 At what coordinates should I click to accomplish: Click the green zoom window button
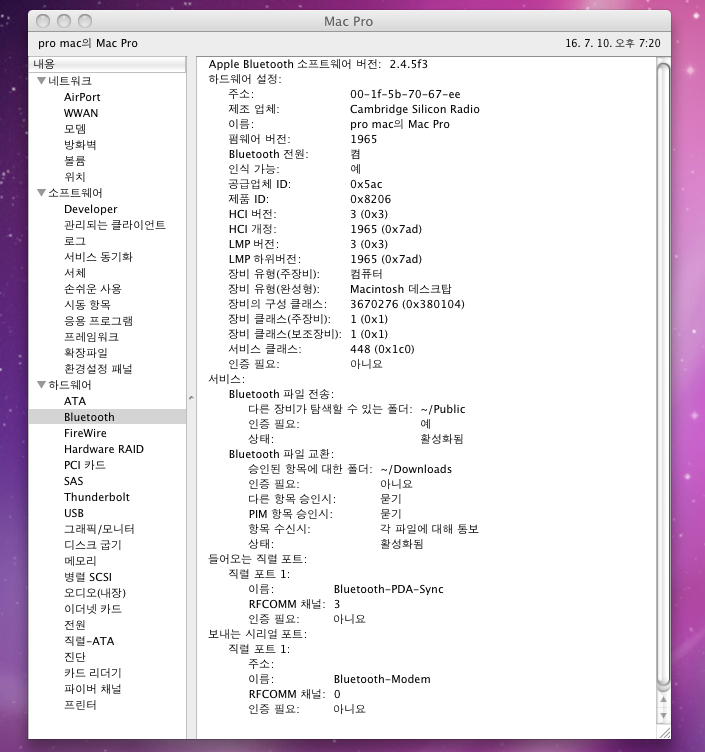point(84,21)
